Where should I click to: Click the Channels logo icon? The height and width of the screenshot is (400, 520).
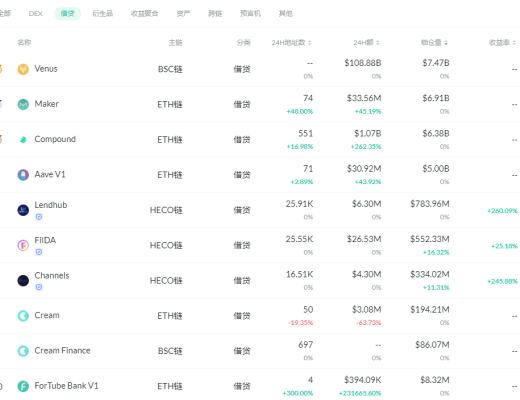click(23, 281)
